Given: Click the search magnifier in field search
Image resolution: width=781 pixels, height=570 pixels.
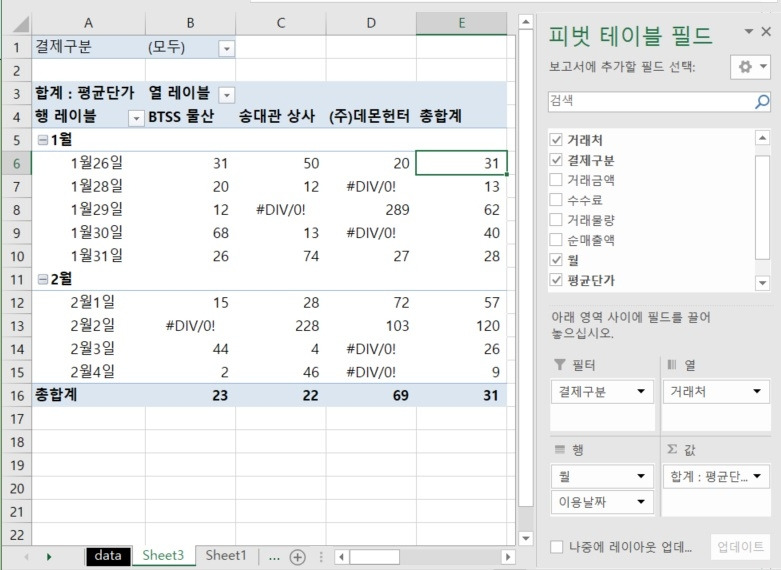Looking at the screenshot, I should point(762,102).
